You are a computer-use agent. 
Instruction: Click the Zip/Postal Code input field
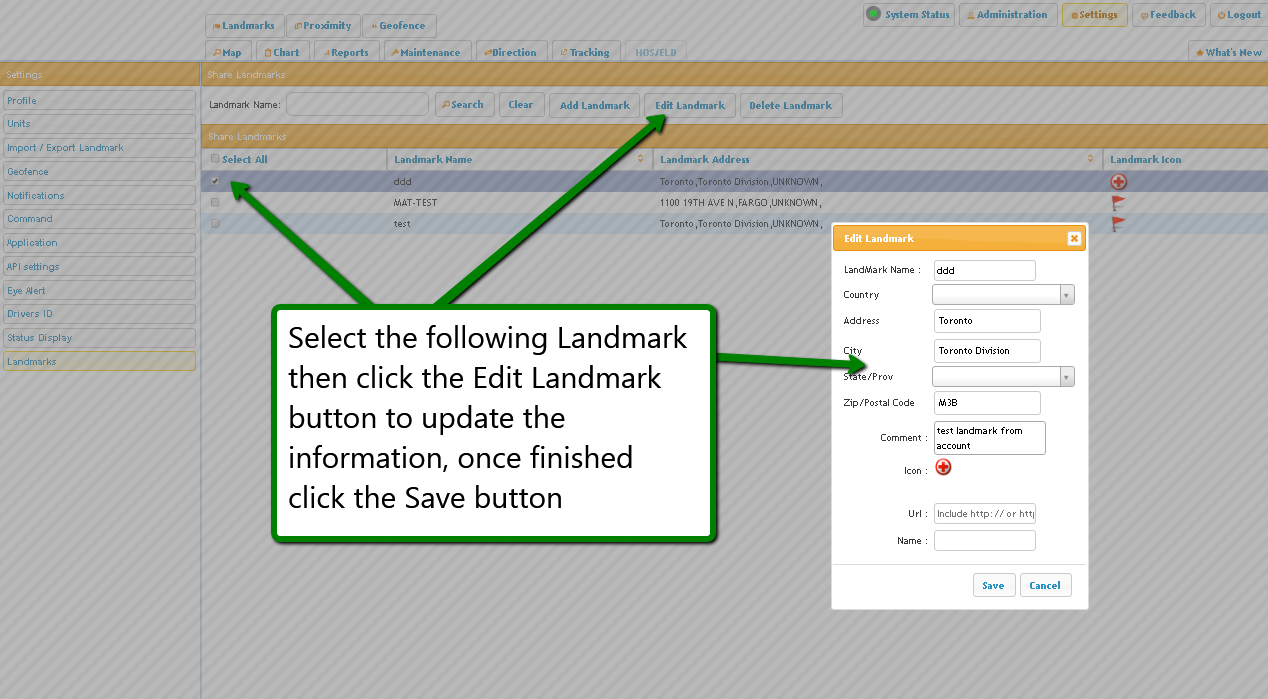click(x=987, y=403)
